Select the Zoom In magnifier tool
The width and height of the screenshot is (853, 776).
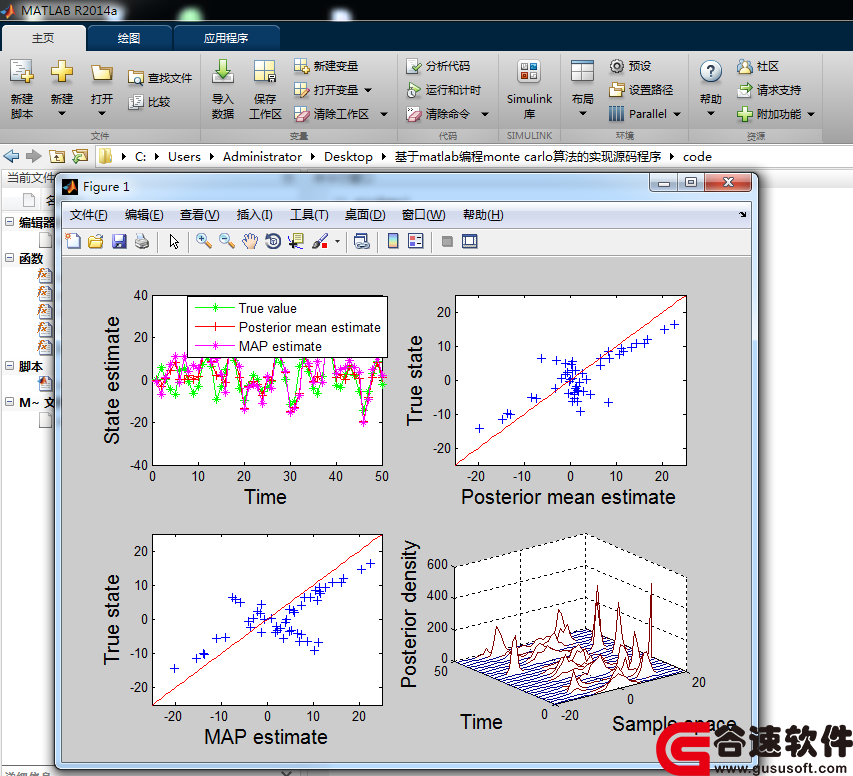pos(204,241)
